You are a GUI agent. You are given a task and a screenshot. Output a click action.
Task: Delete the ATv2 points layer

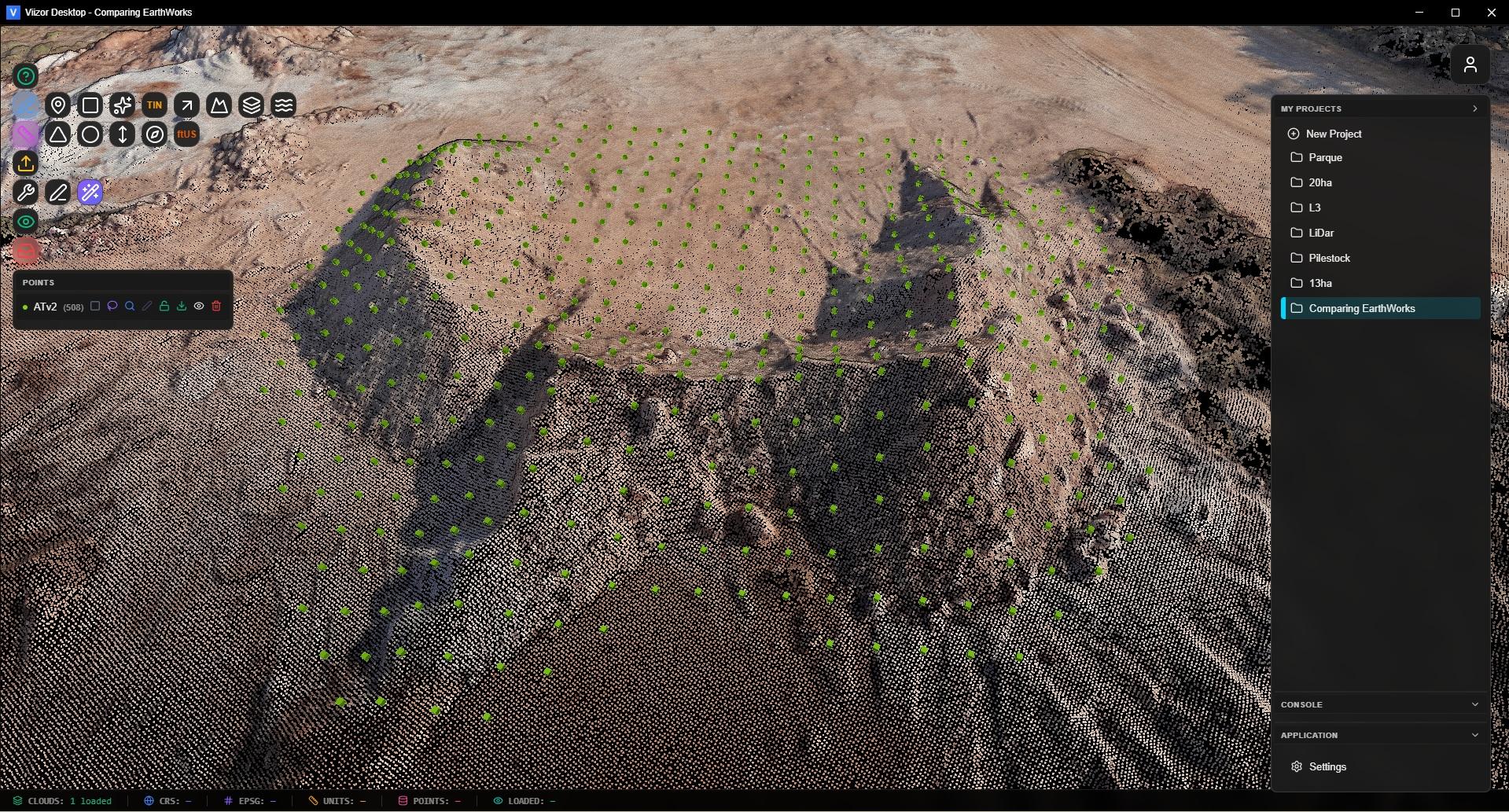click(x=216, y=307)
